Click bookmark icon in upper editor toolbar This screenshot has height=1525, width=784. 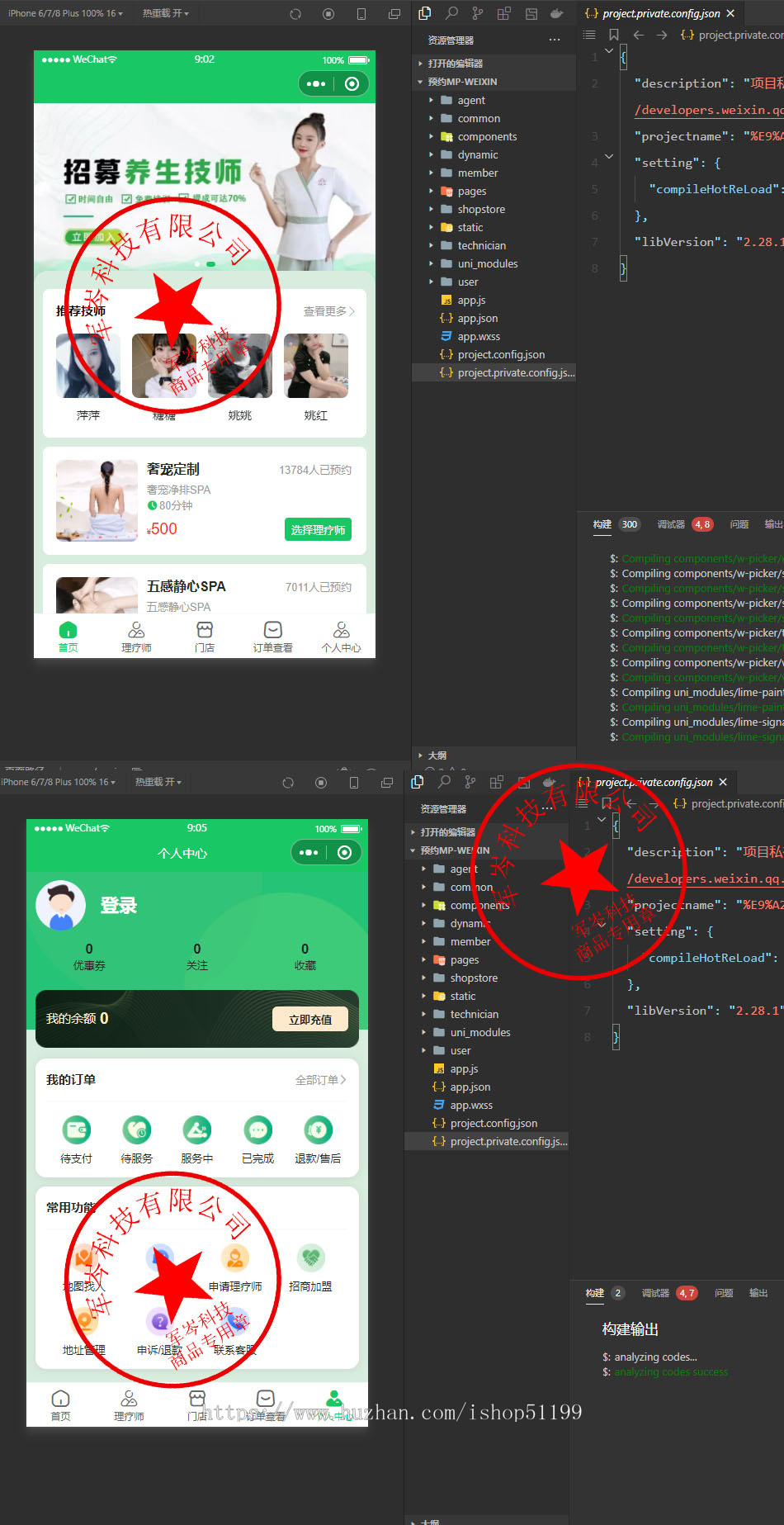(x=613, y=35)
